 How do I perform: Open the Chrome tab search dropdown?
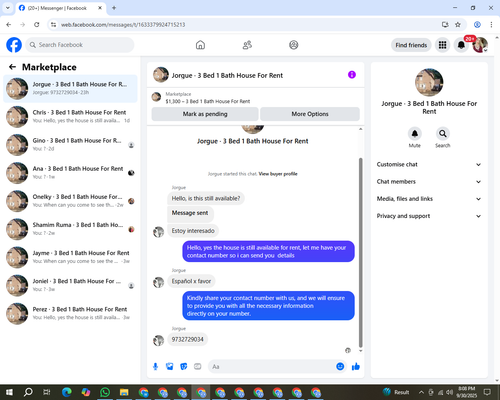tap(7, 8)
